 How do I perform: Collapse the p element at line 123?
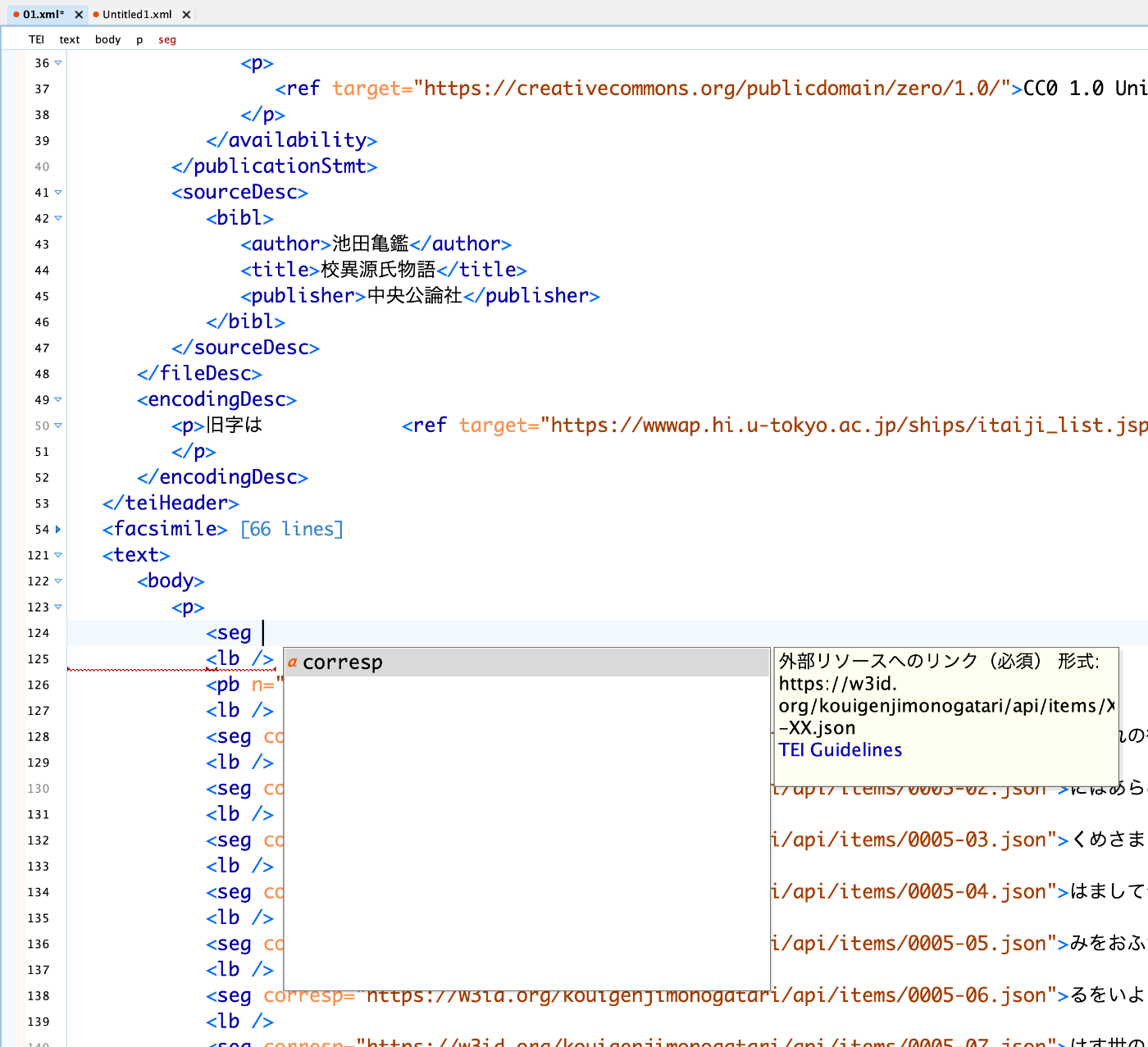58,608
